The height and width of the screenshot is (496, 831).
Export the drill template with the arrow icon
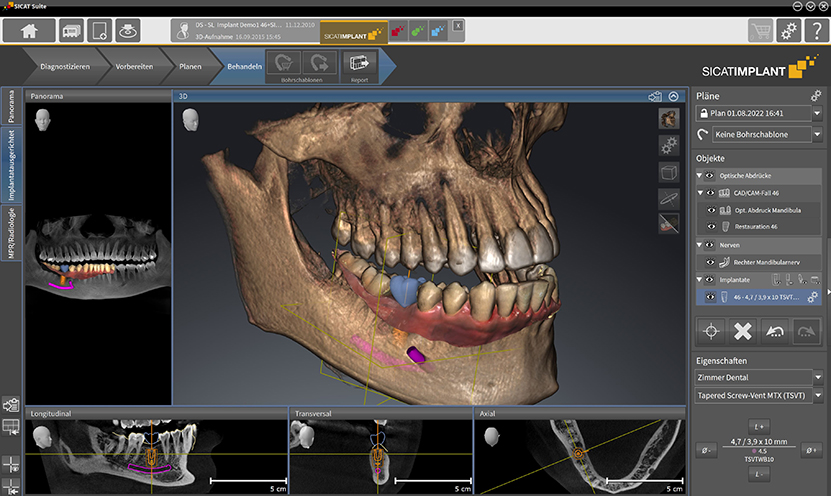click(x=320, y=63)
